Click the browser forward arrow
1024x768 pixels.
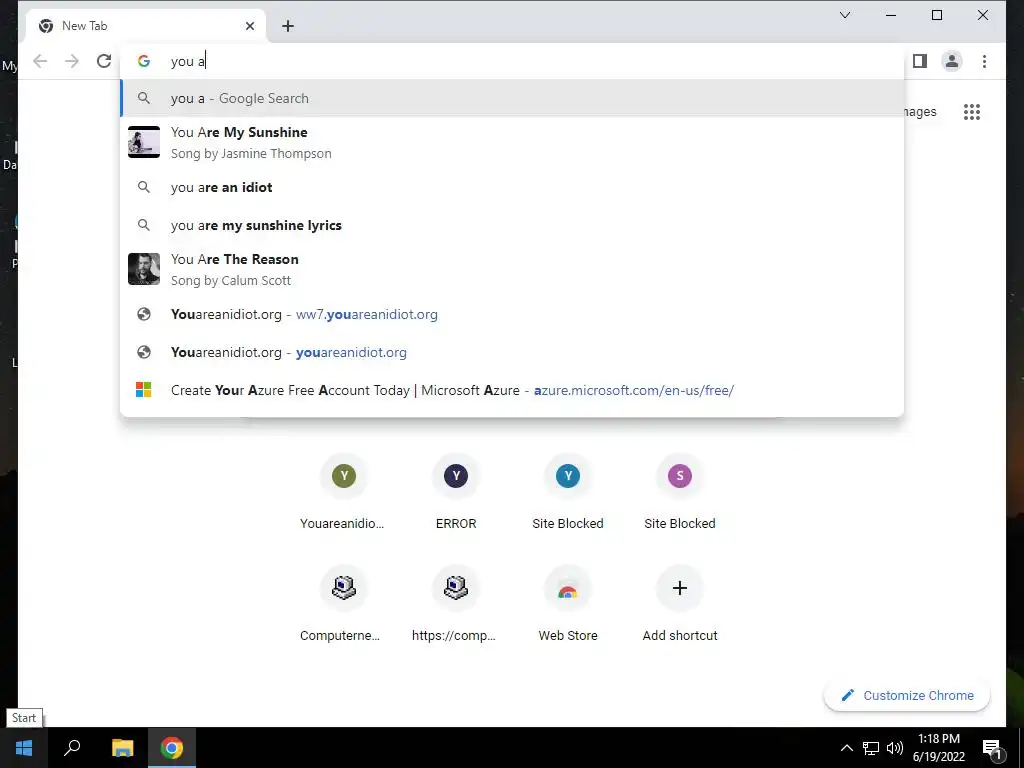72,61
